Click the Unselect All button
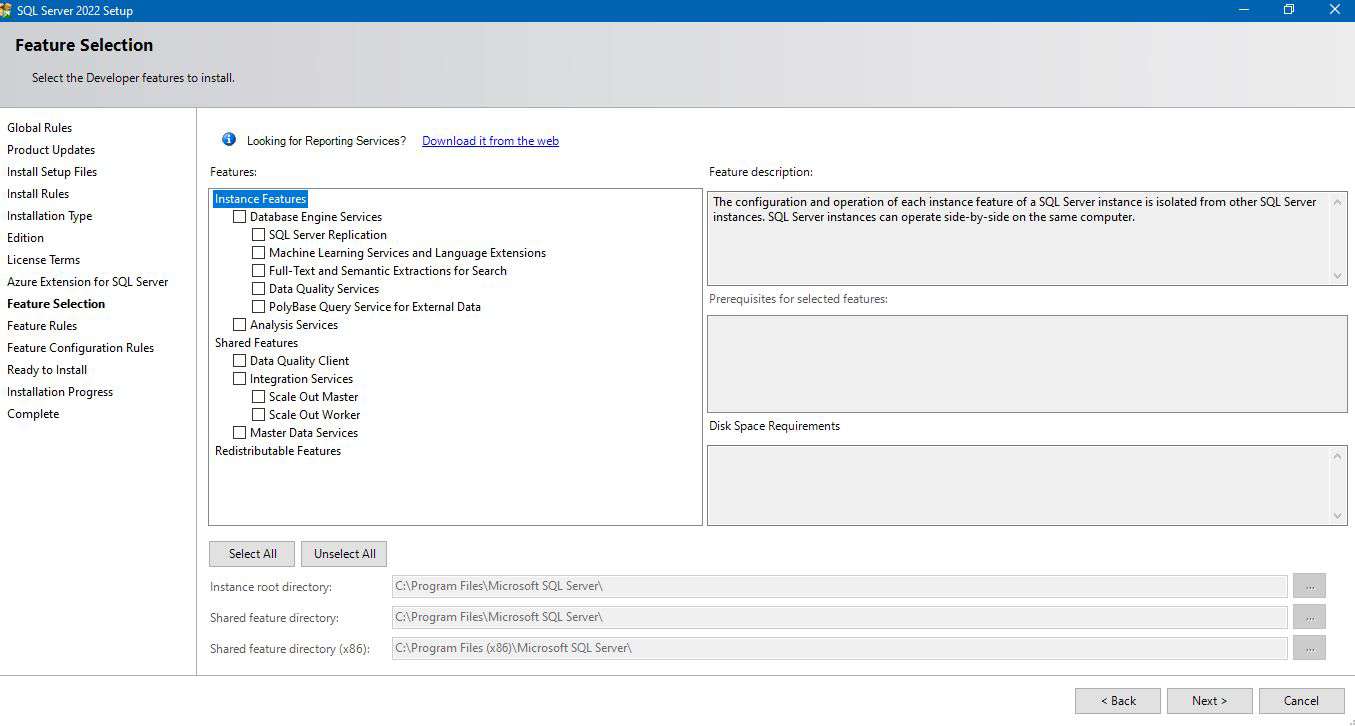The height and width of the screenshot is (726, 1355). [x=344, y=554]
